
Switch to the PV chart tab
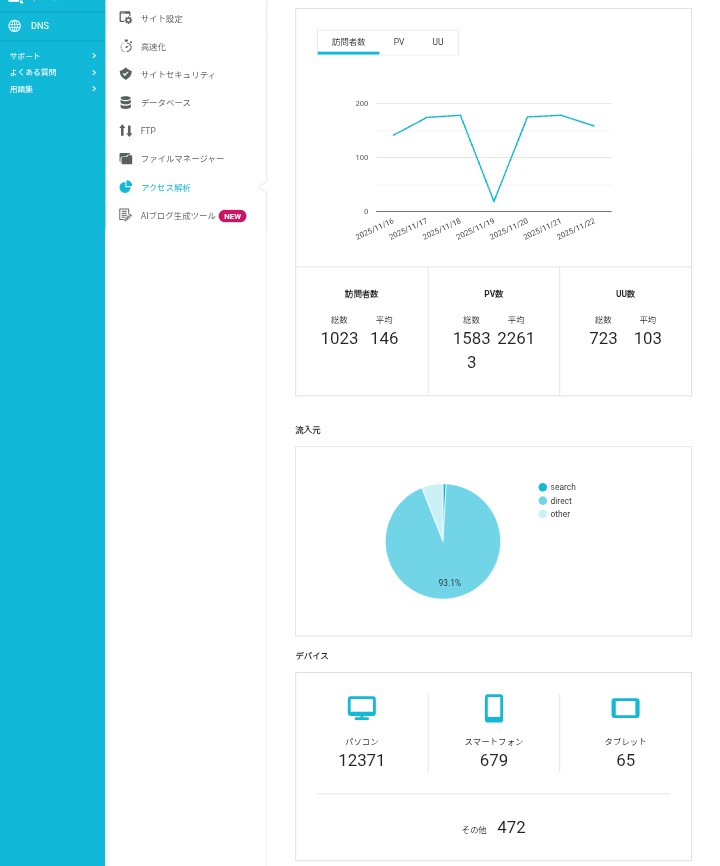pos(399,42)
